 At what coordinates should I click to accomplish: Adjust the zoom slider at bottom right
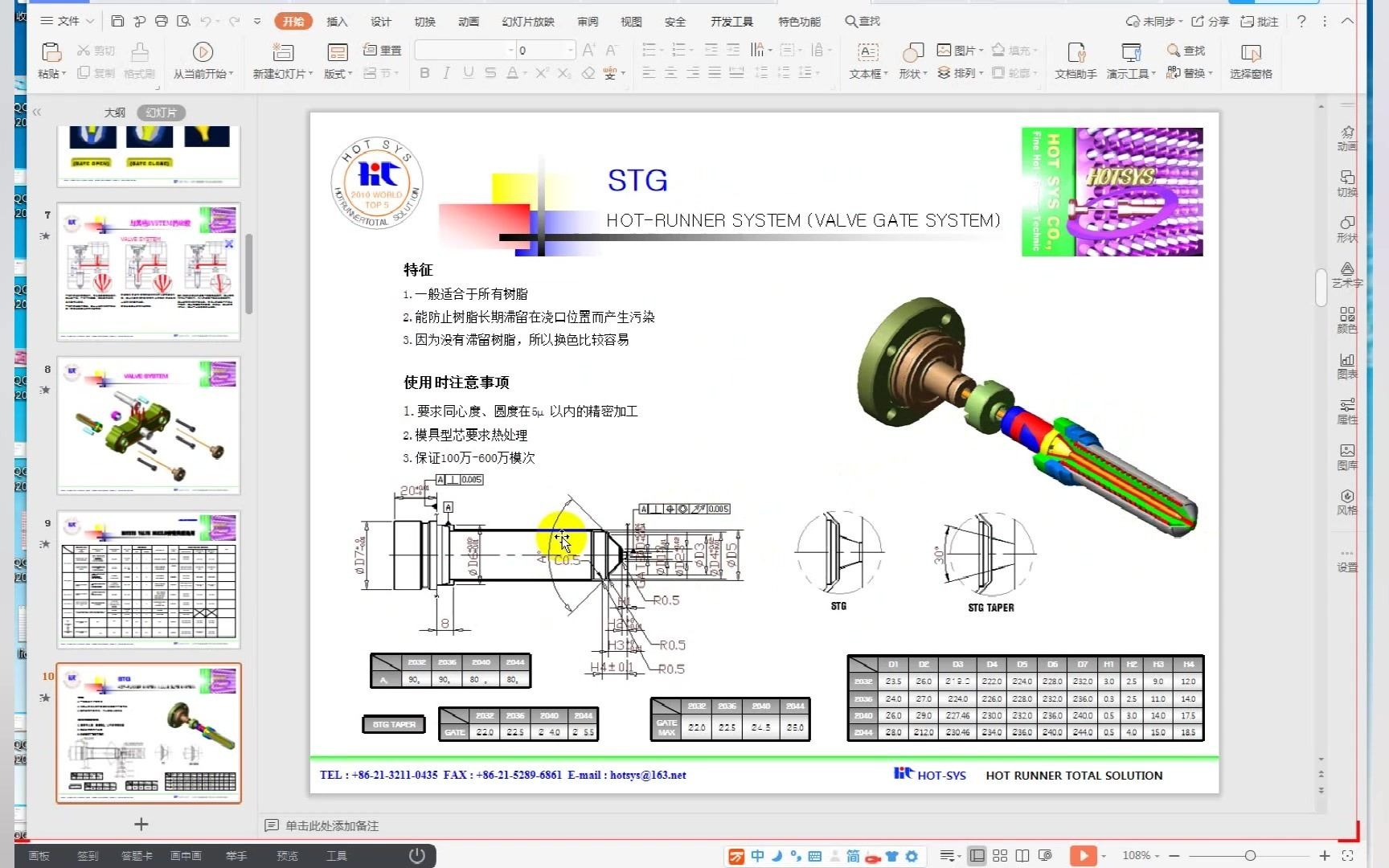pyautogui.click(x=1250, y=855)
